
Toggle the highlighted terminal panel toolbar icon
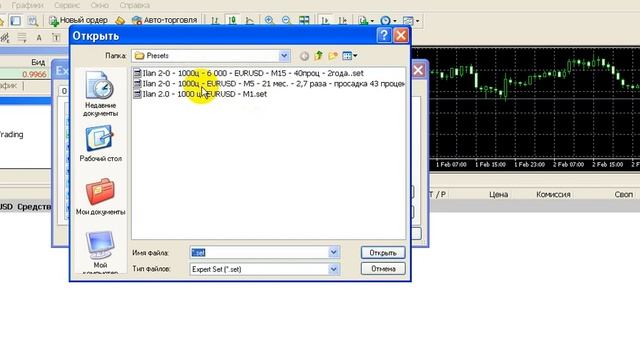16,20
